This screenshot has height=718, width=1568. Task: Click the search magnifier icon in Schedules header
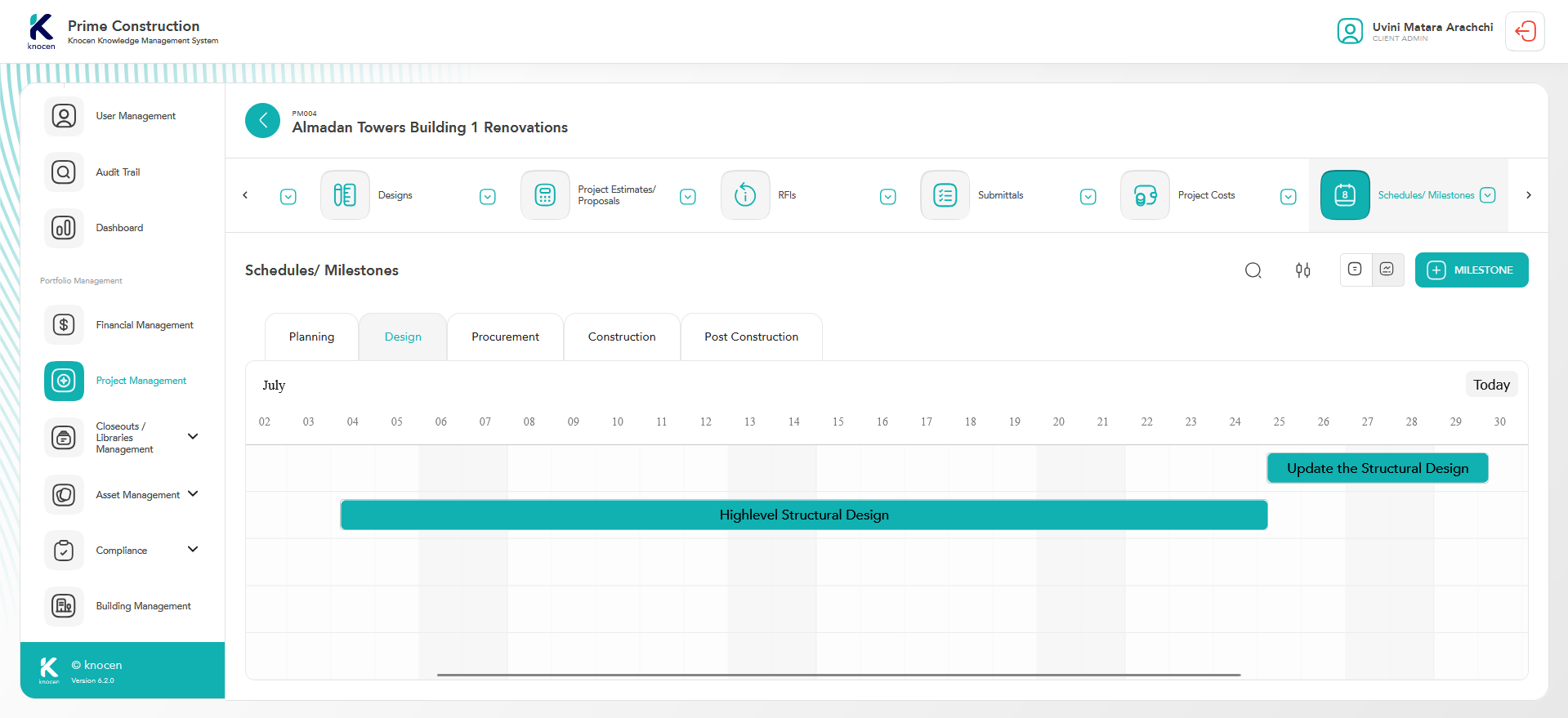pos(1253,270)
